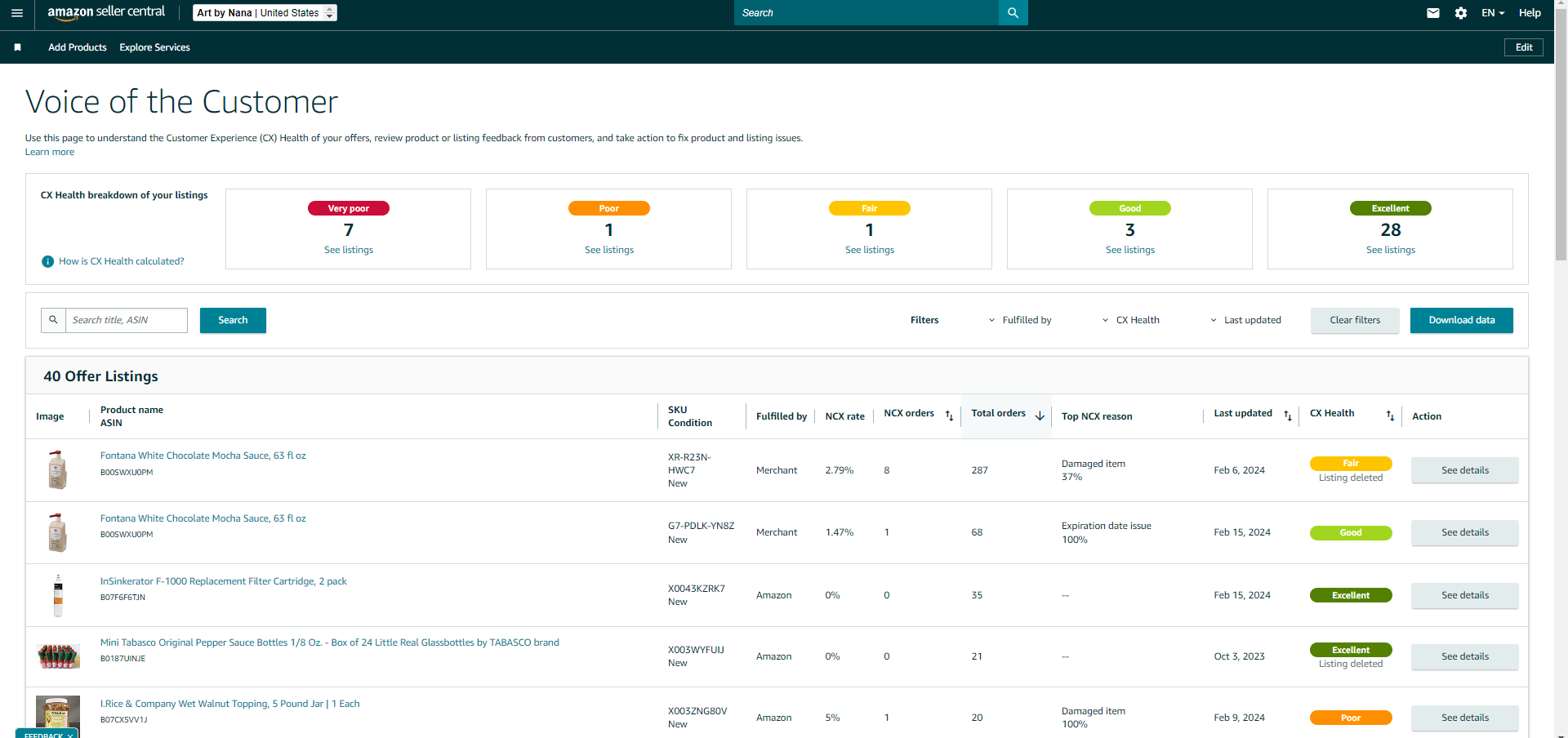Image resolution: width=1568 pixels, height=738 pixels.
Task: Click the Top NCX reason column header
Action: pyautogui.click(x=1097, y=416)
